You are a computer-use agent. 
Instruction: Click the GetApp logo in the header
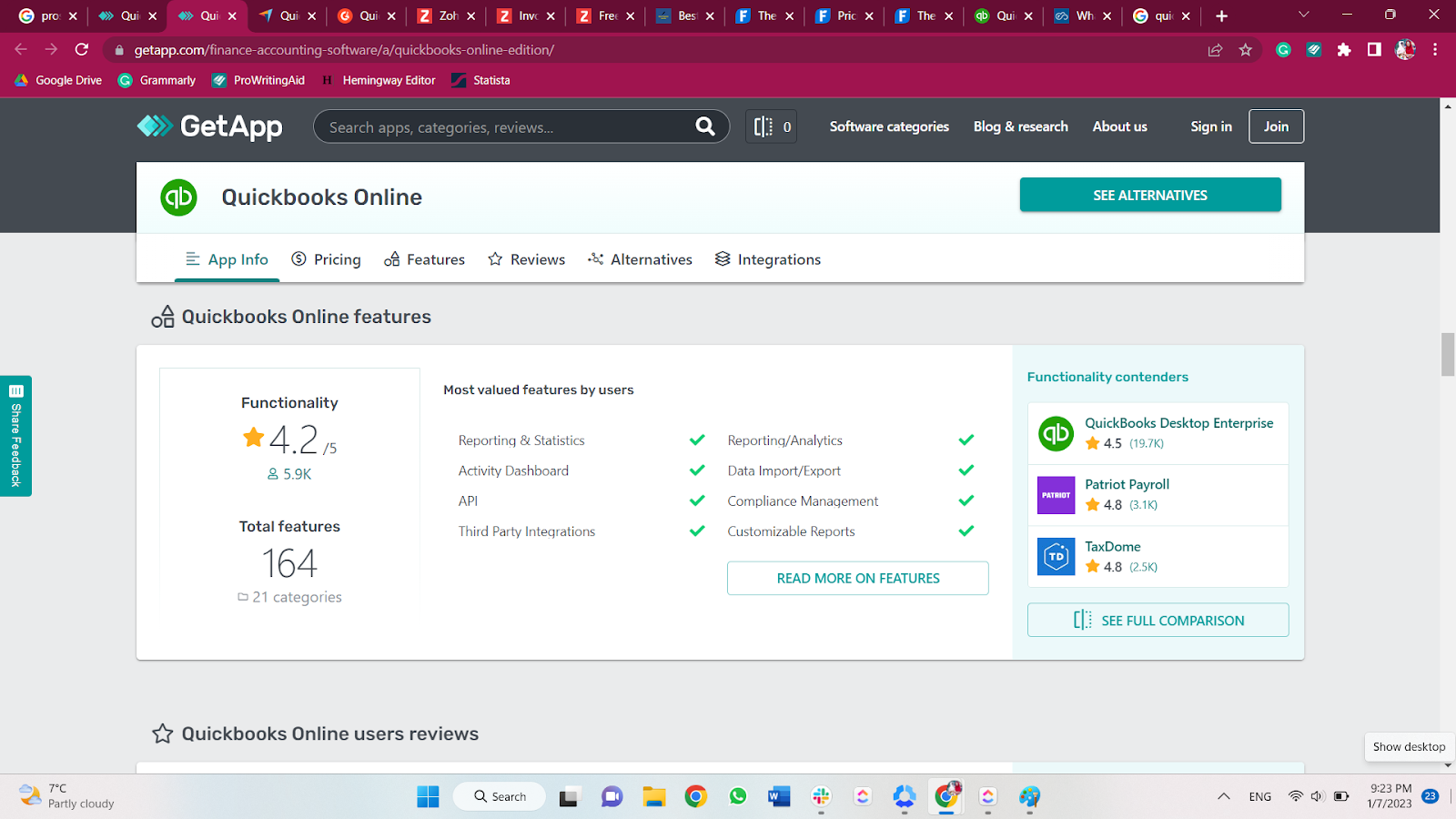[210, 126]
